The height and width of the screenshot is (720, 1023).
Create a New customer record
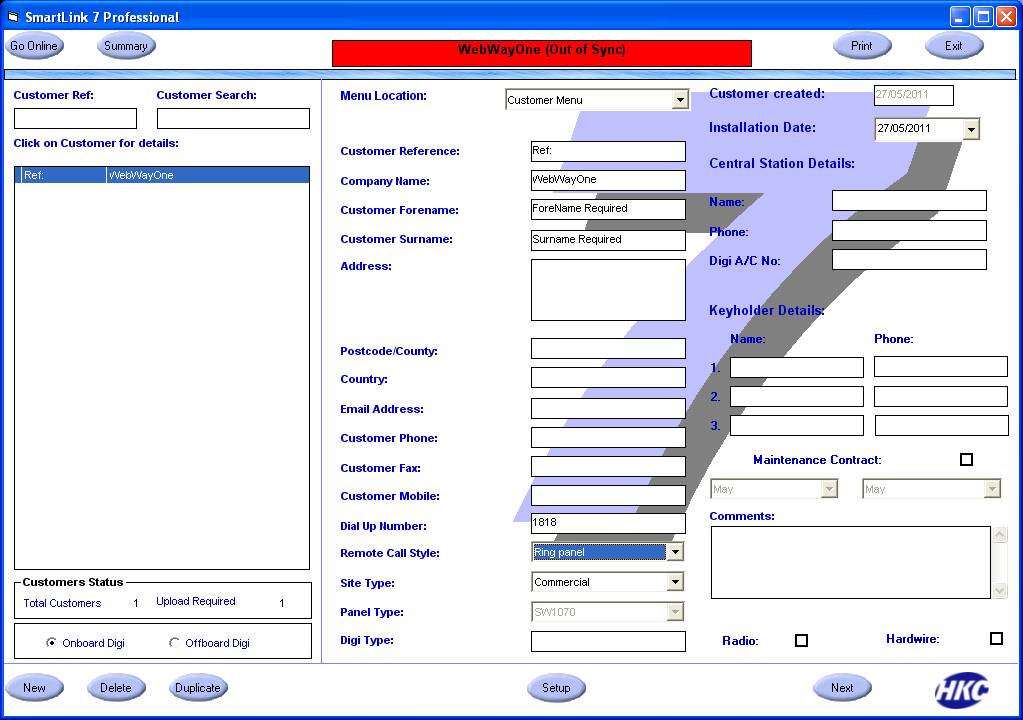[x=34, y=688]
